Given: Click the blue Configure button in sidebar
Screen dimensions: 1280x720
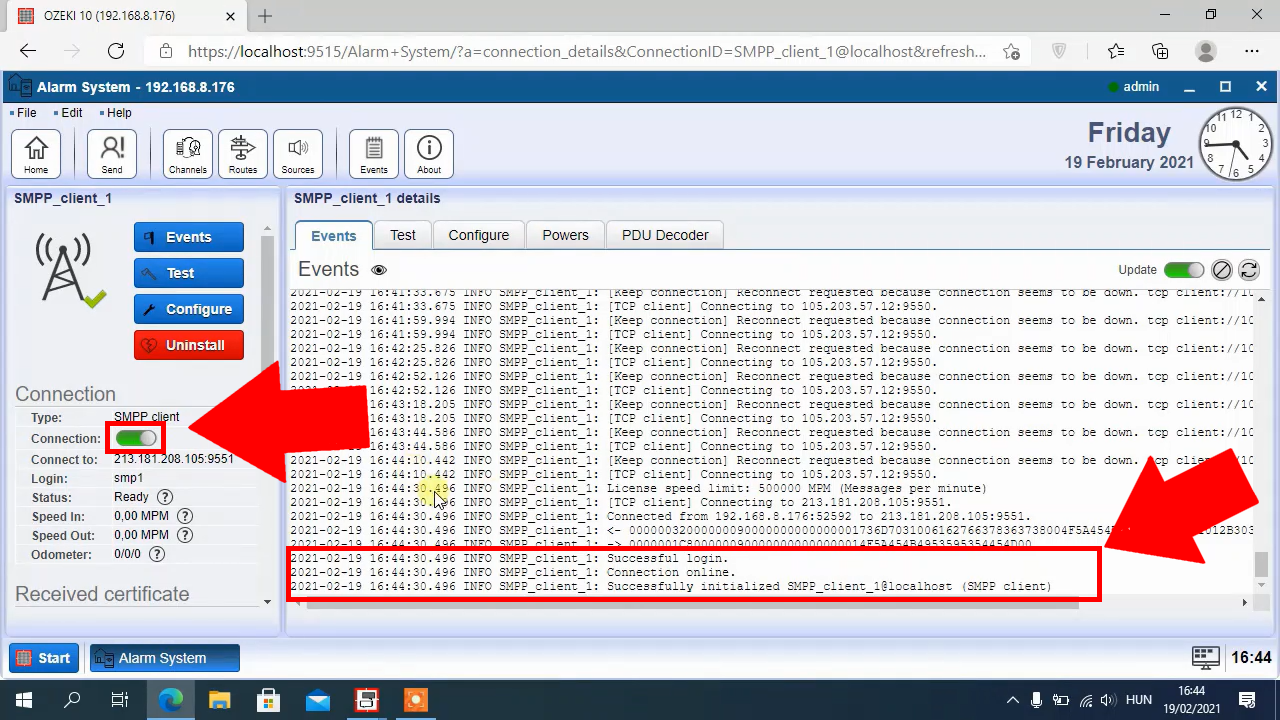Looking at the screenshot, I should pyautogui.click(x=189, y=309).
